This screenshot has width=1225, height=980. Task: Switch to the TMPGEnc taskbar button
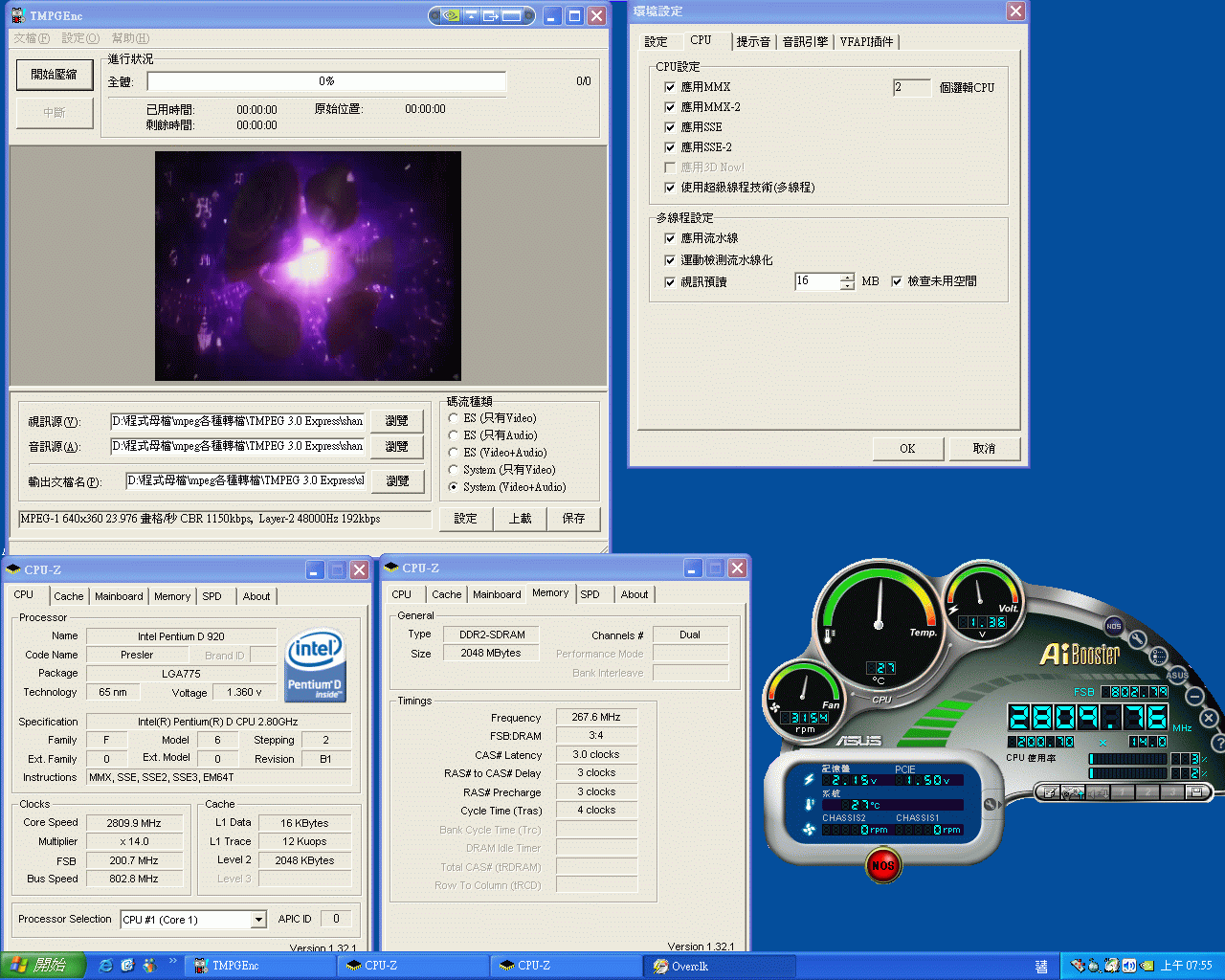[x=259, y=966]
